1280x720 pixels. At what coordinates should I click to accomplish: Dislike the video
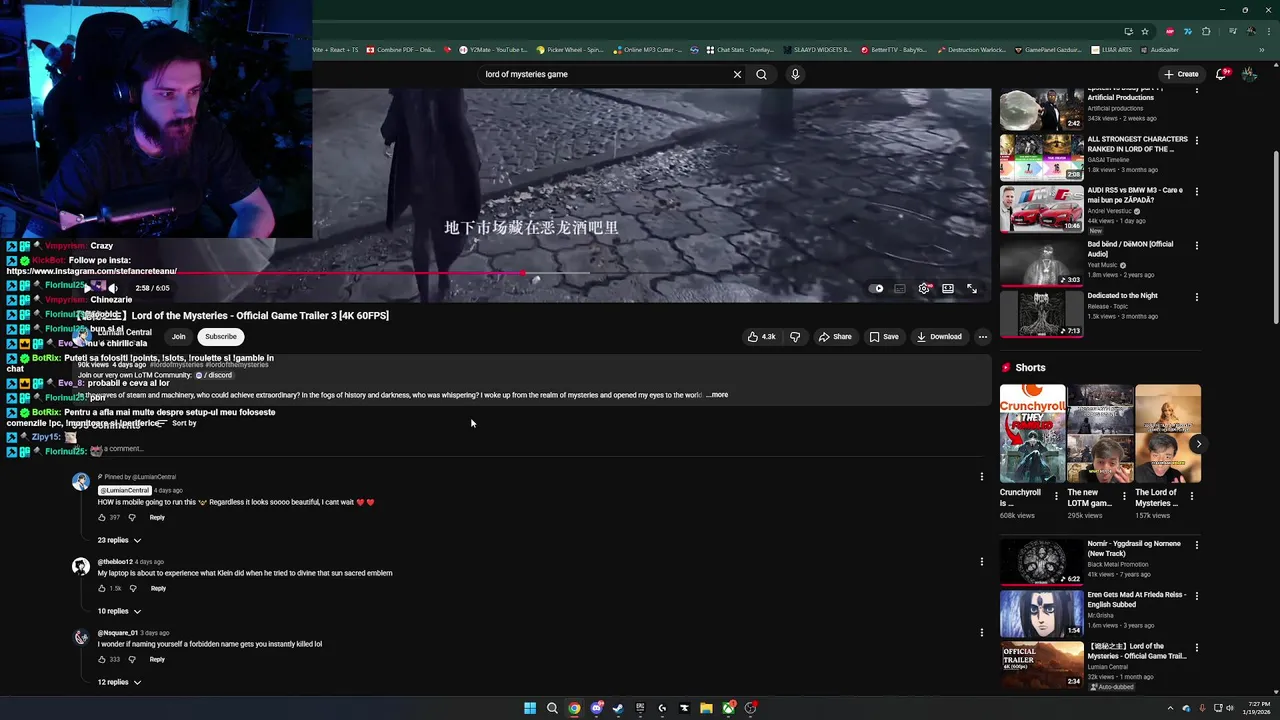[x=795, y=337]
